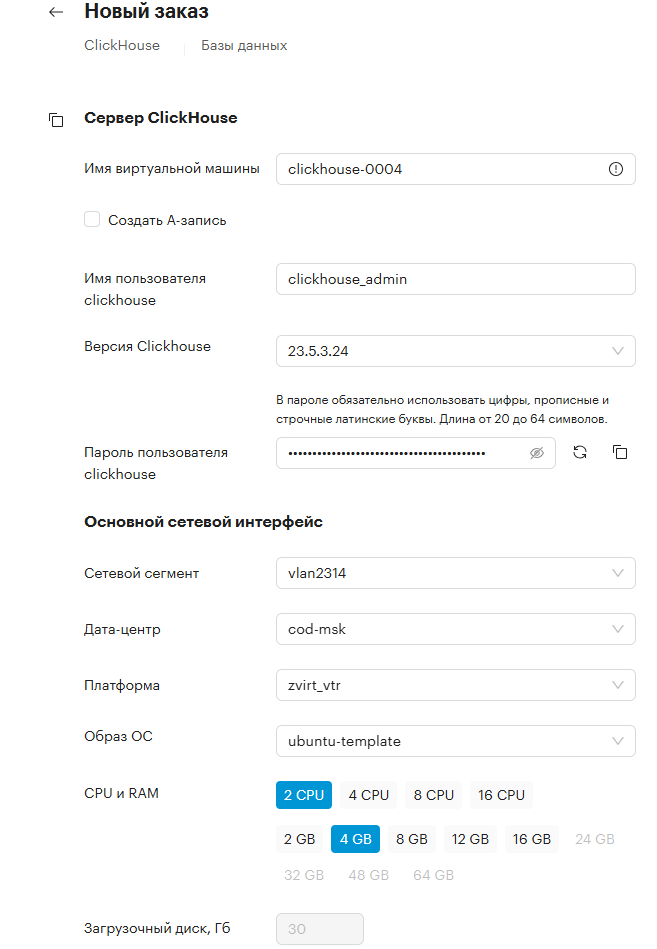The width and height of the screenshot is (657, 949).
Task: Open the Сетевой сегмент vlan2314 dropdown
Action: click(456, 573)
